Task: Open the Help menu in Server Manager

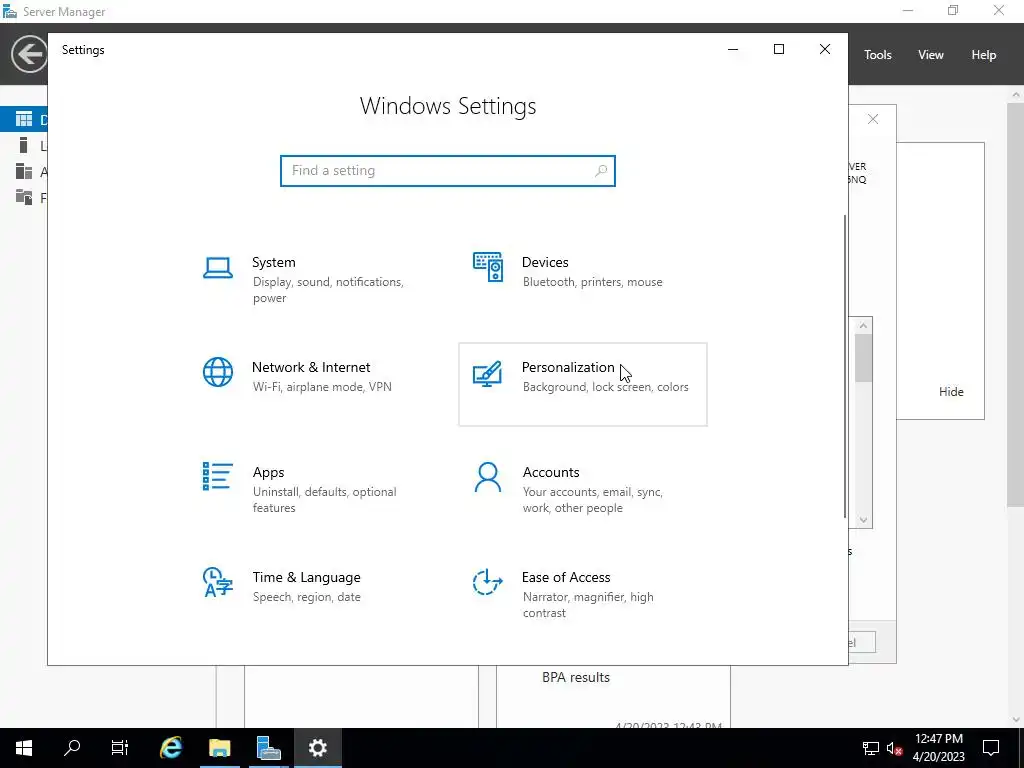Action: [984, 55]
